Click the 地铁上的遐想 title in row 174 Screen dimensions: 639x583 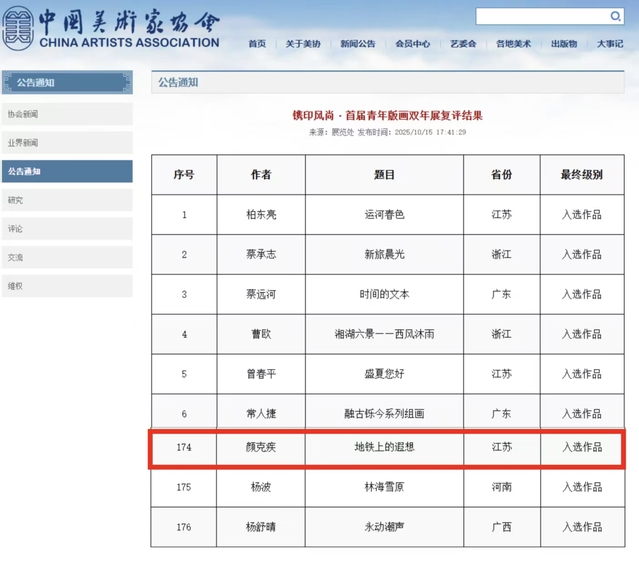coord(384,447)
